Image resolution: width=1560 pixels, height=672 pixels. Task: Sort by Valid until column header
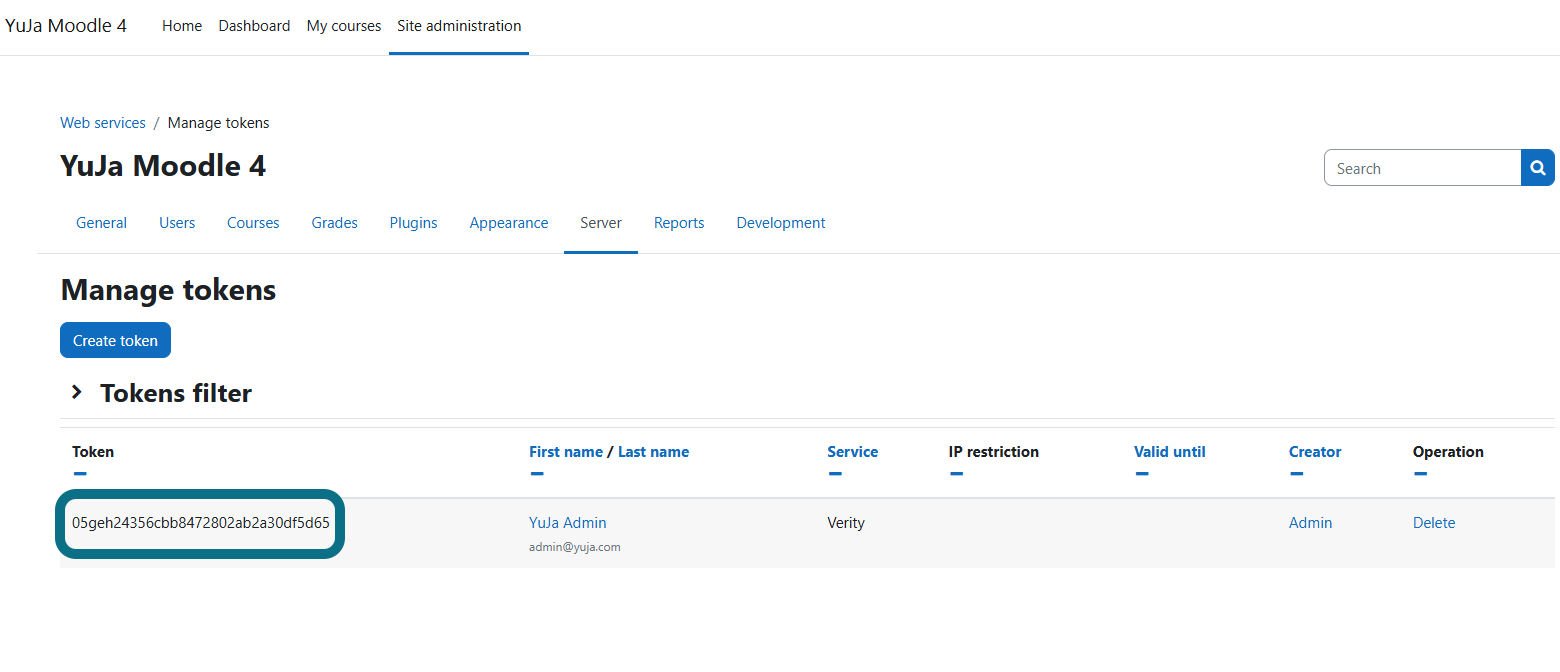click(1169, 452)
